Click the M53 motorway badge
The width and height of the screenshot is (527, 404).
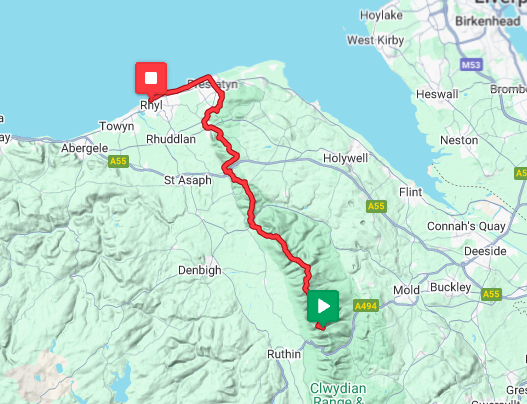click(x=471, y=65)
